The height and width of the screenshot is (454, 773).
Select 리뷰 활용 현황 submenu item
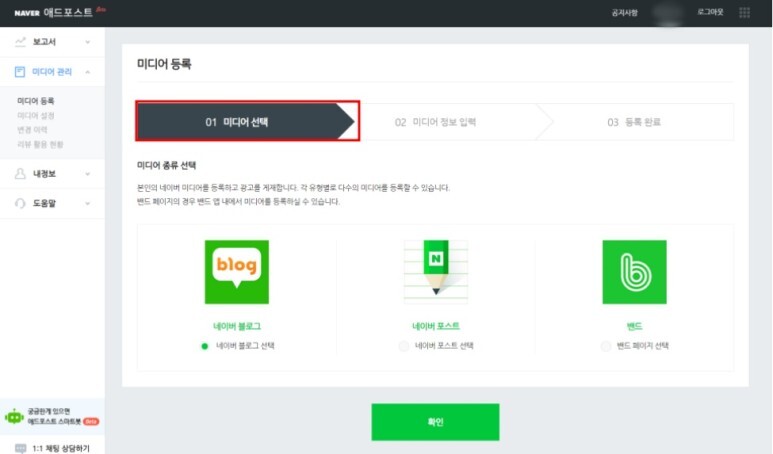[40, 144]
